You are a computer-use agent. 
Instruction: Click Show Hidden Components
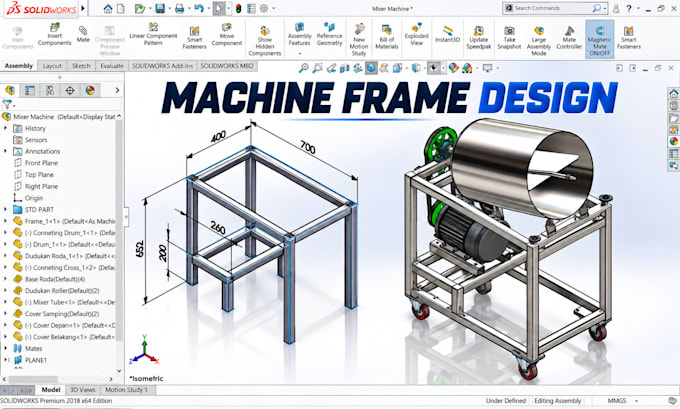pos(265,41)
